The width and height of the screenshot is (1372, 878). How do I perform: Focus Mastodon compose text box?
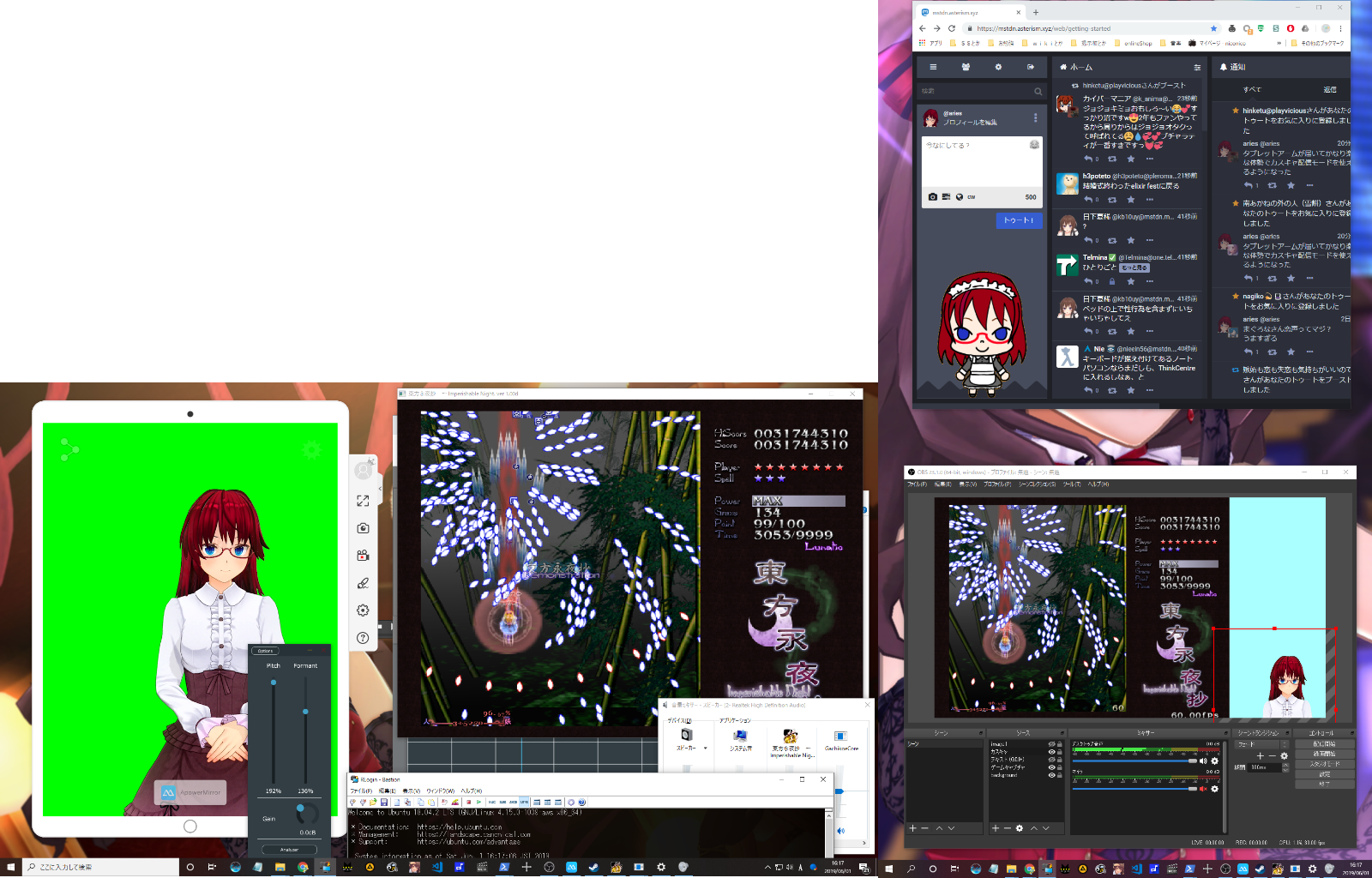point(982,161)
